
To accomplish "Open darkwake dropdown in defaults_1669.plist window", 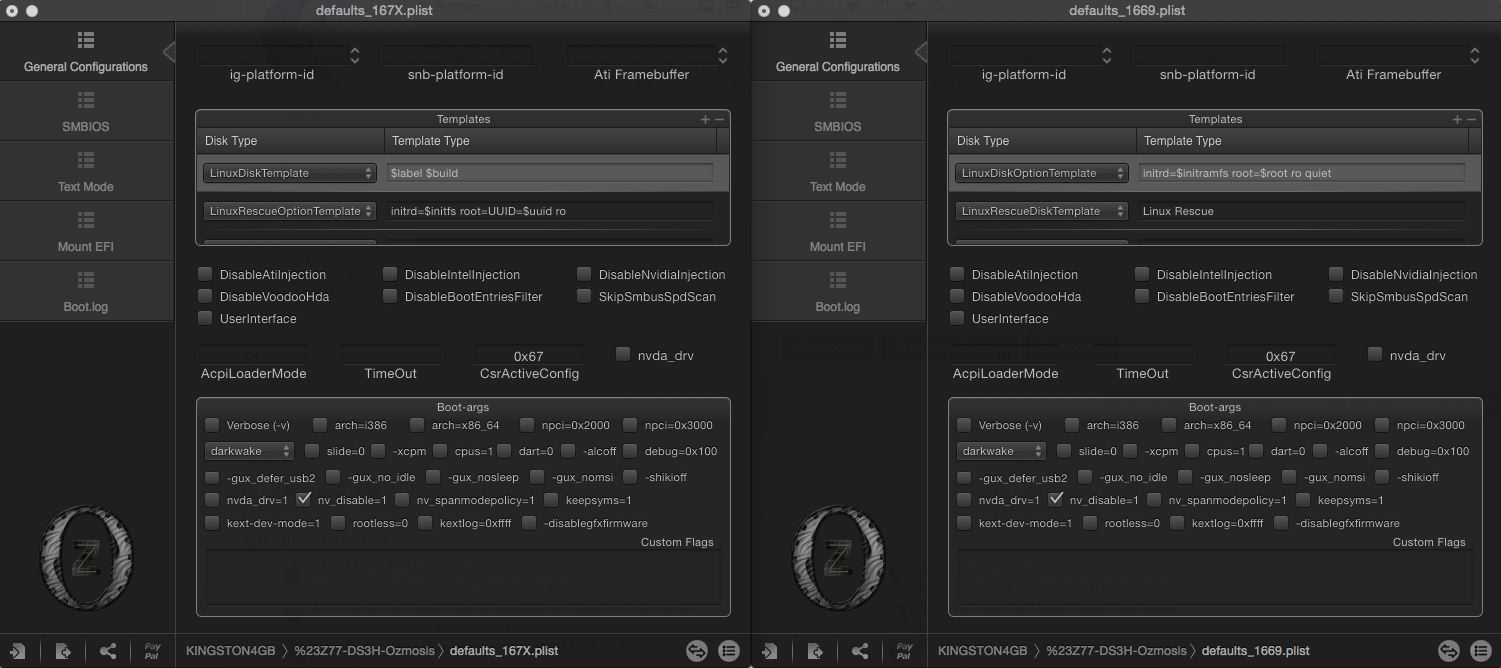I will point(1001,451).
